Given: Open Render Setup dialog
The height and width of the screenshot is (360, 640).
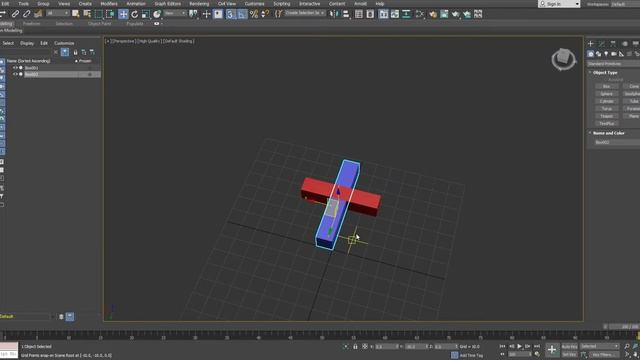Looking at the screenshot, I should [433, 14].
